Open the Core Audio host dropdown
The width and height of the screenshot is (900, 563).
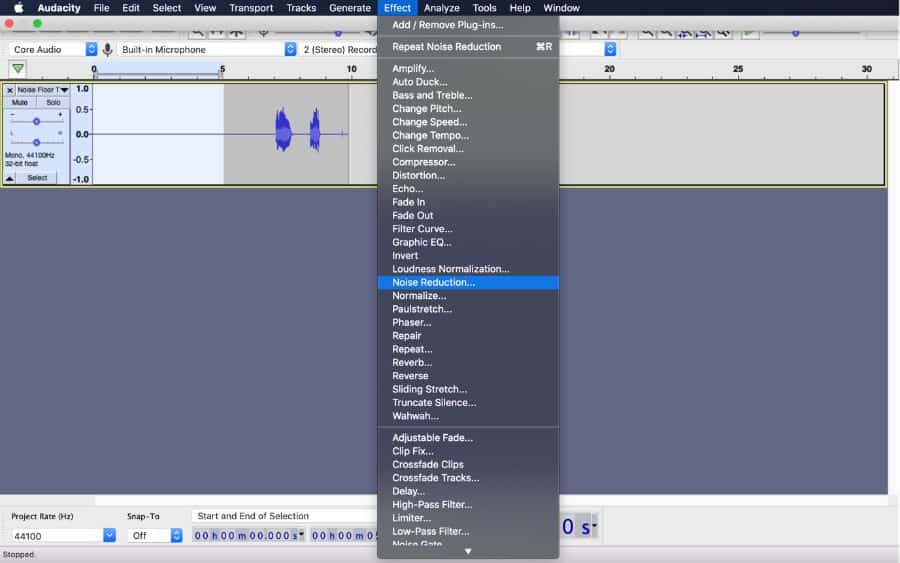91,49
